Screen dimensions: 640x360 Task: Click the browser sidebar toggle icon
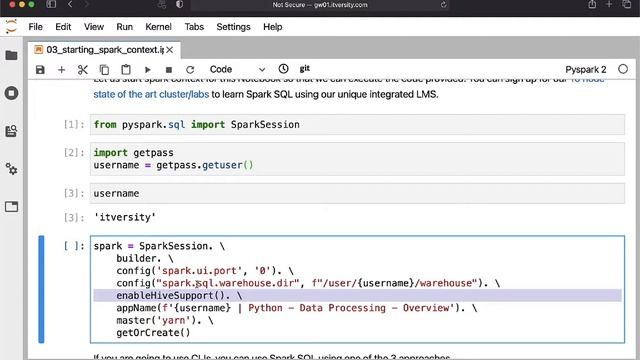click(x=51, y=4)
